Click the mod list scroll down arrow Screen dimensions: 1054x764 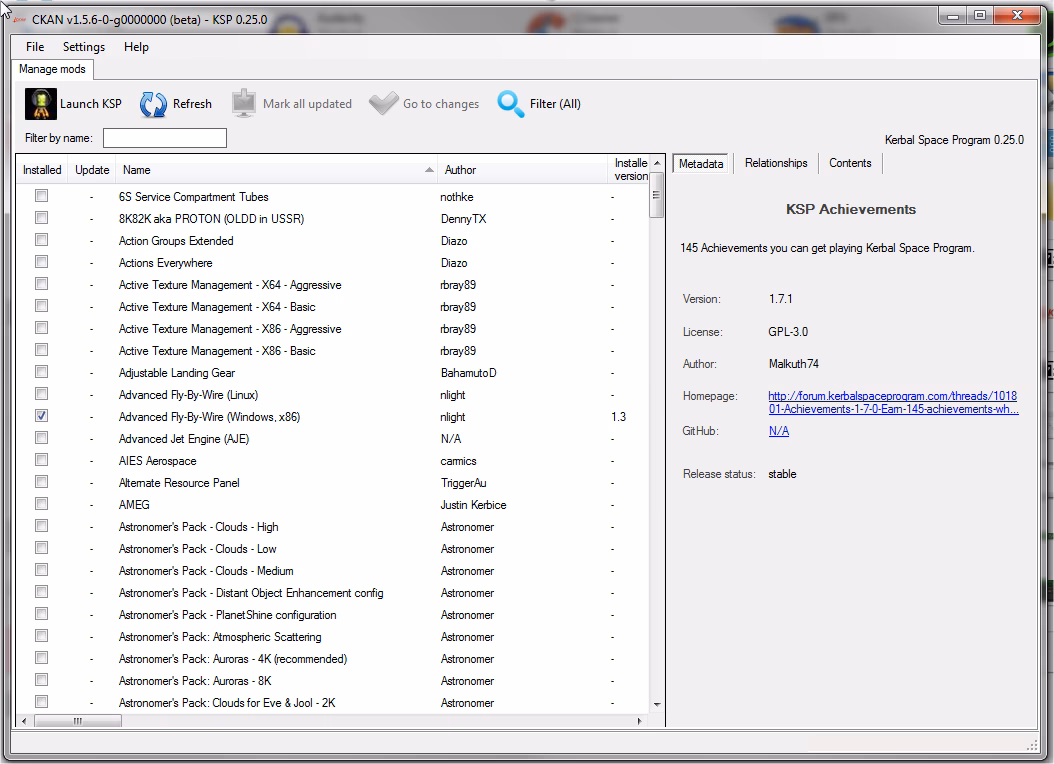[657, 704]
